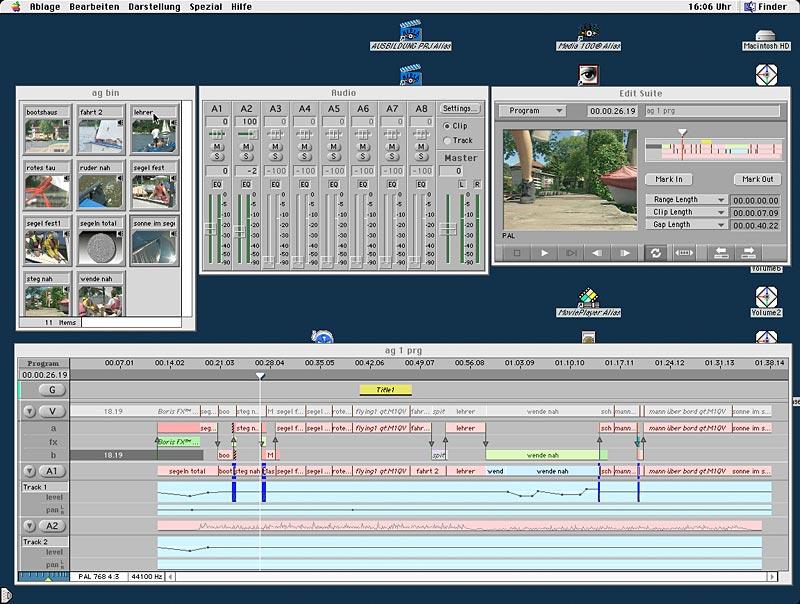Image resolution: width=800 pixels, height=604 pixels.
Task: Open the audio Settings... button
Action: (460, 108)
